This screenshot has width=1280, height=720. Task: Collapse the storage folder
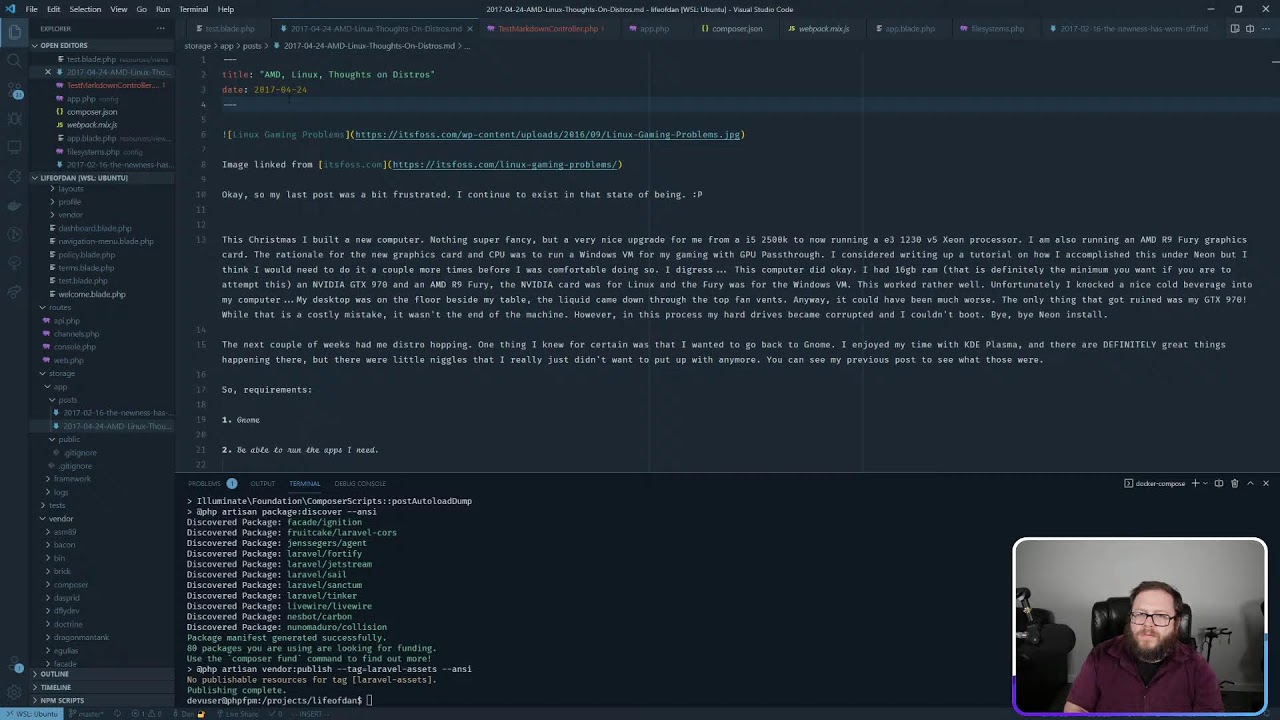(61, 373)
